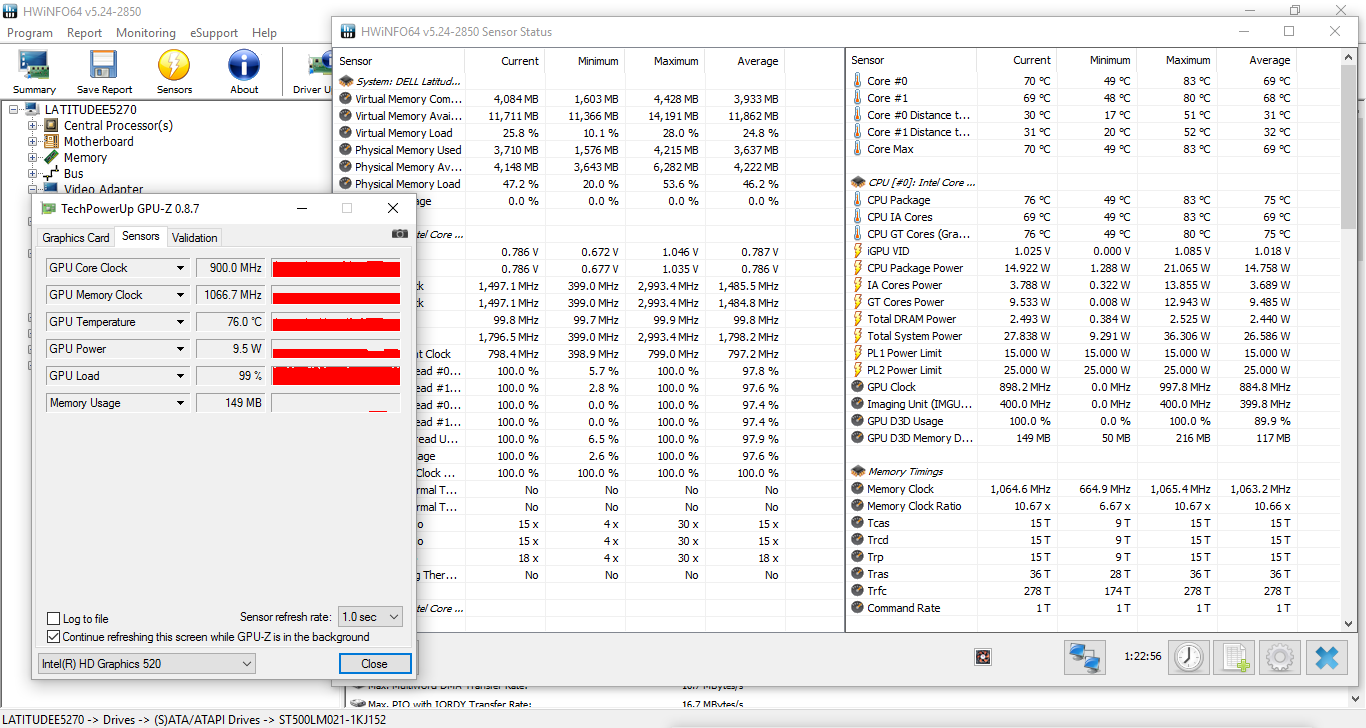Open the Summary toolbar icon in HWiNFO64

(x=34, y=72)
